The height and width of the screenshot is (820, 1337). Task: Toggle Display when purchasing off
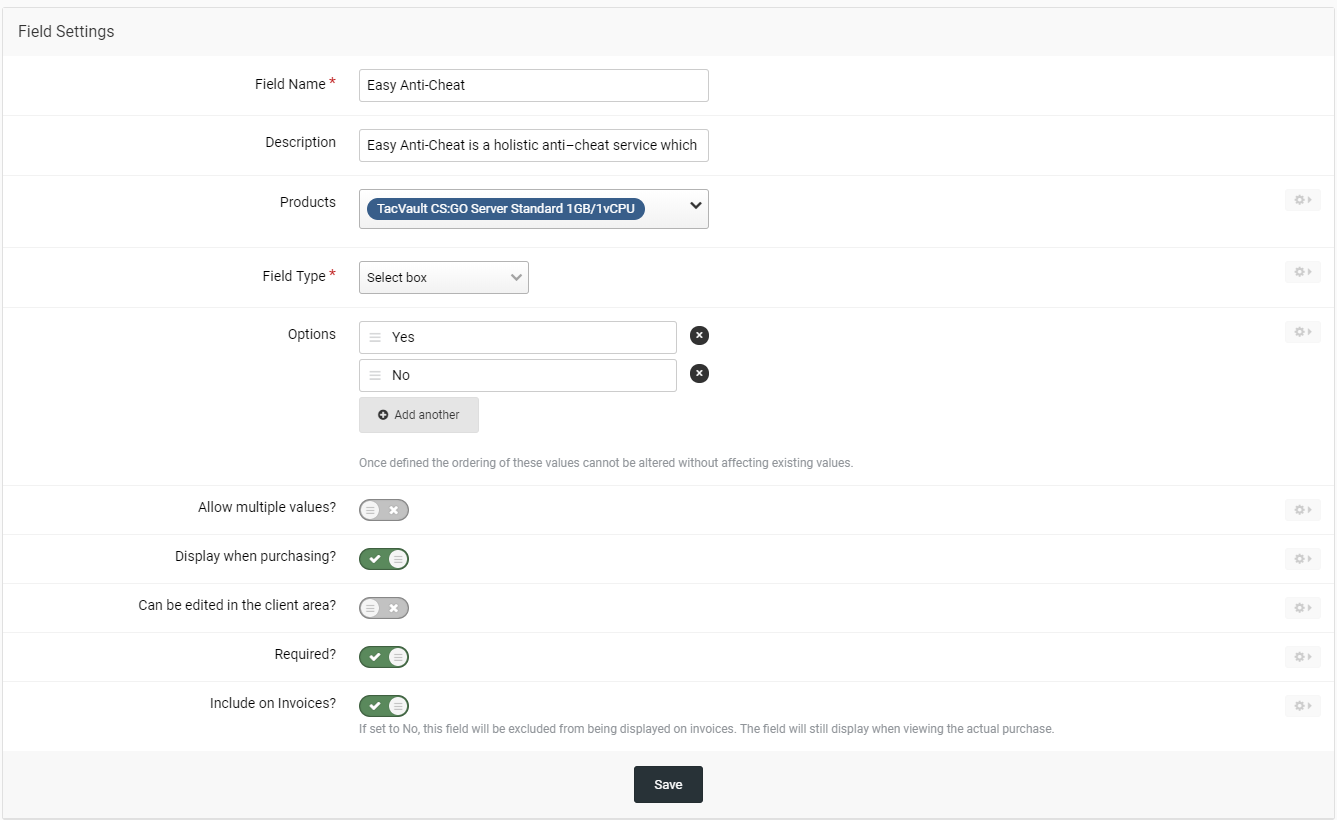click(384, 559)
